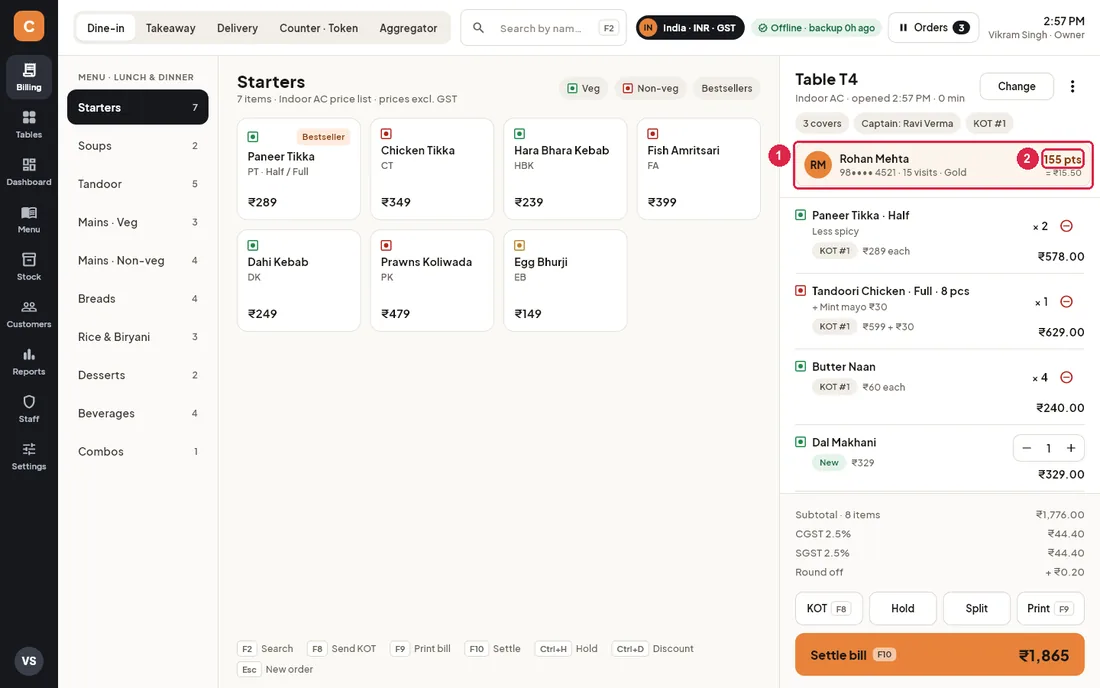The width and height of the screenshot is (1100, 688).
Task: Toggle the Bestsellers filter chip
Action: (727, 88)
